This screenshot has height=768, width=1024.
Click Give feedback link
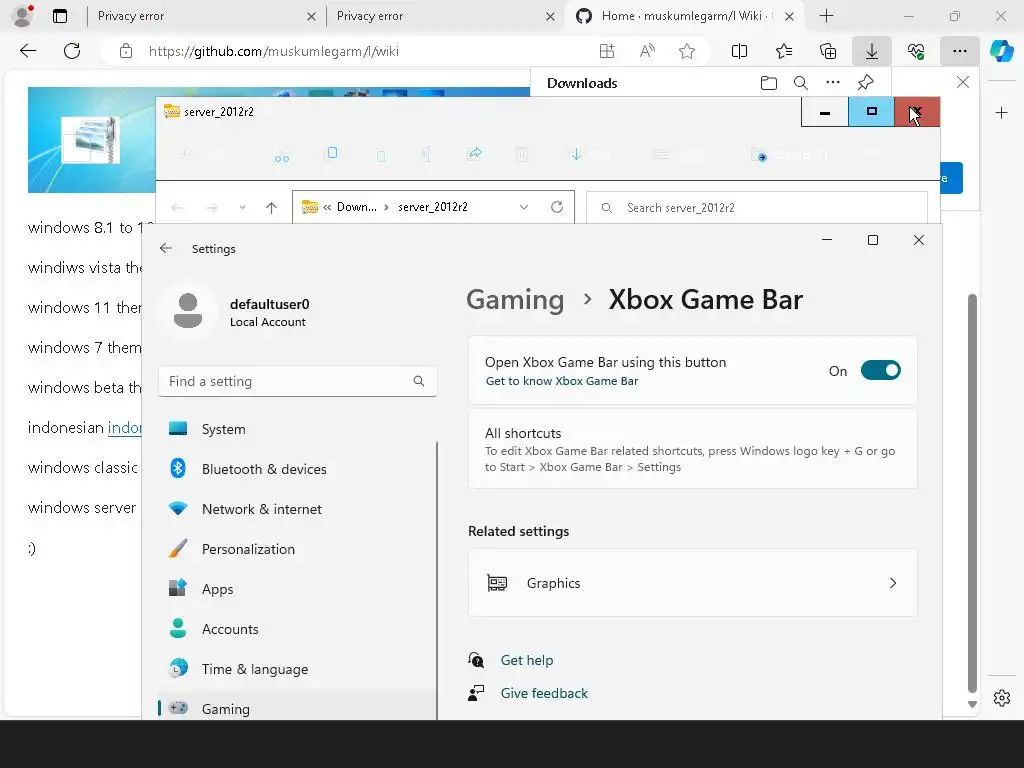tap(544, 693)
